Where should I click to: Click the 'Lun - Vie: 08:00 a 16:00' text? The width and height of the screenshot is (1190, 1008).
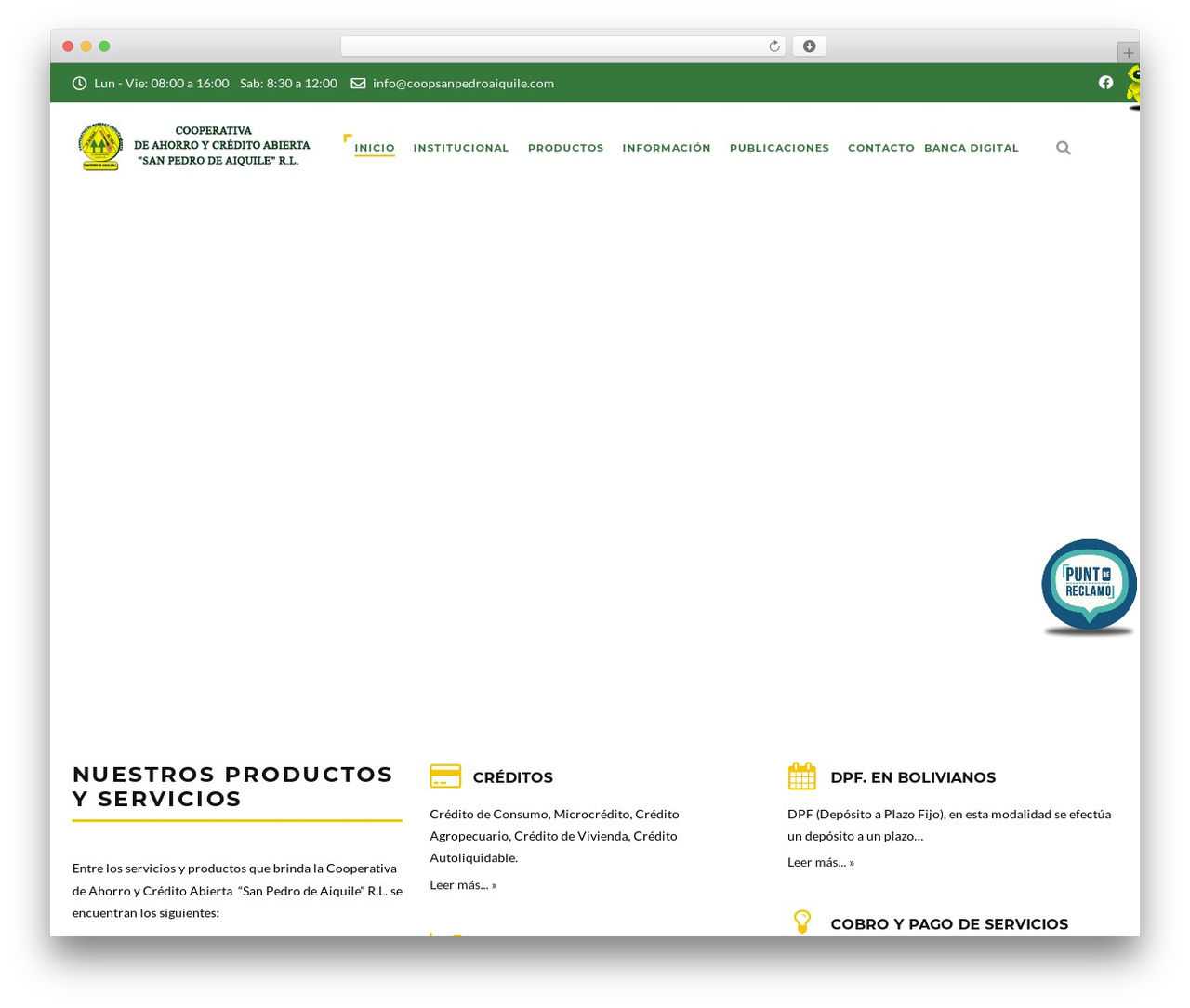click(162, 84)
